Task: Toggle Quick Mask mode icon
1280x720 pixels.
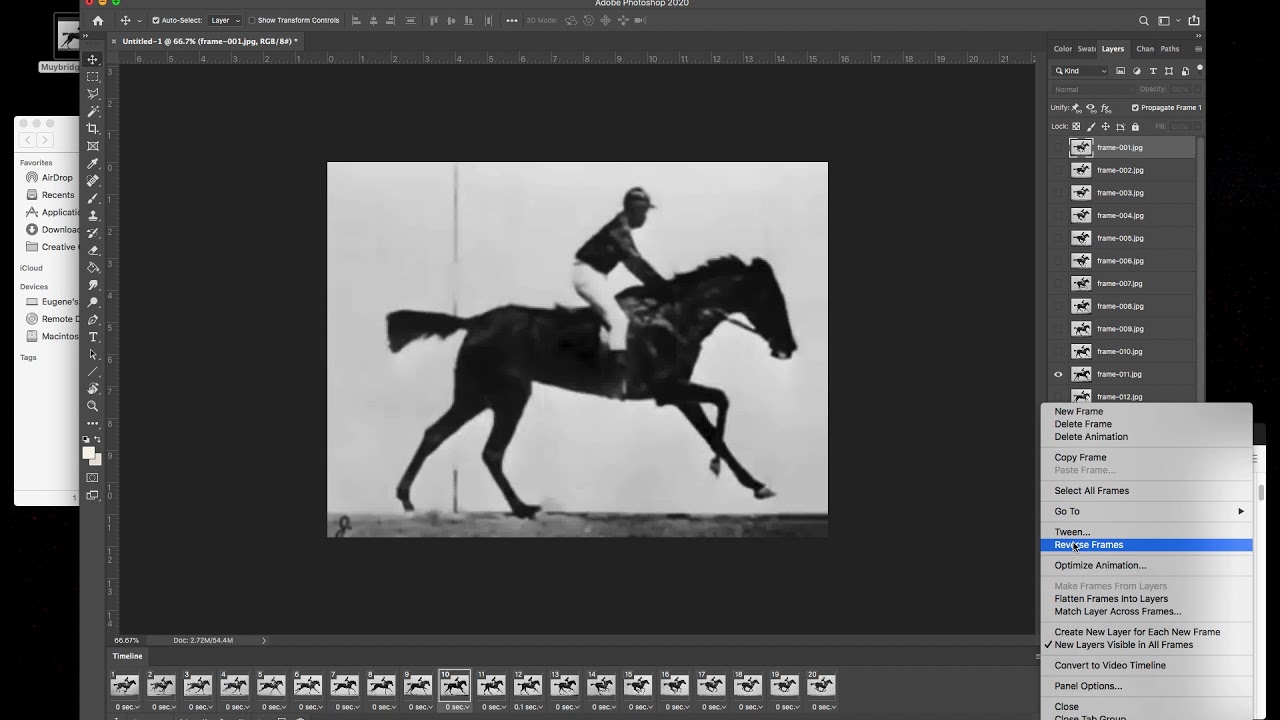Action: (93, 478)
